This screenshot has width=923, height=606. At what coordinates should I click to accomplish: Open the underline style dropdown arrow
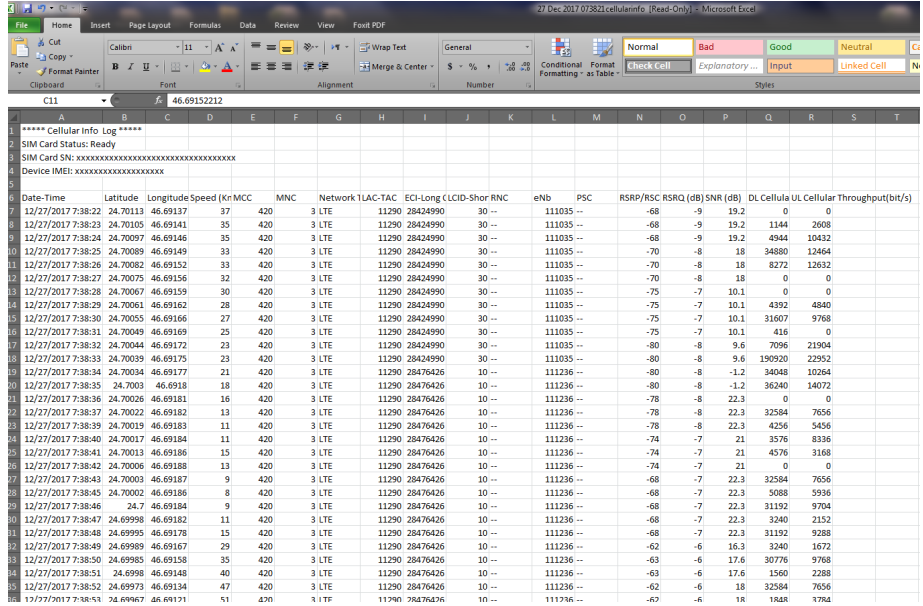click(x=157, y=67)
